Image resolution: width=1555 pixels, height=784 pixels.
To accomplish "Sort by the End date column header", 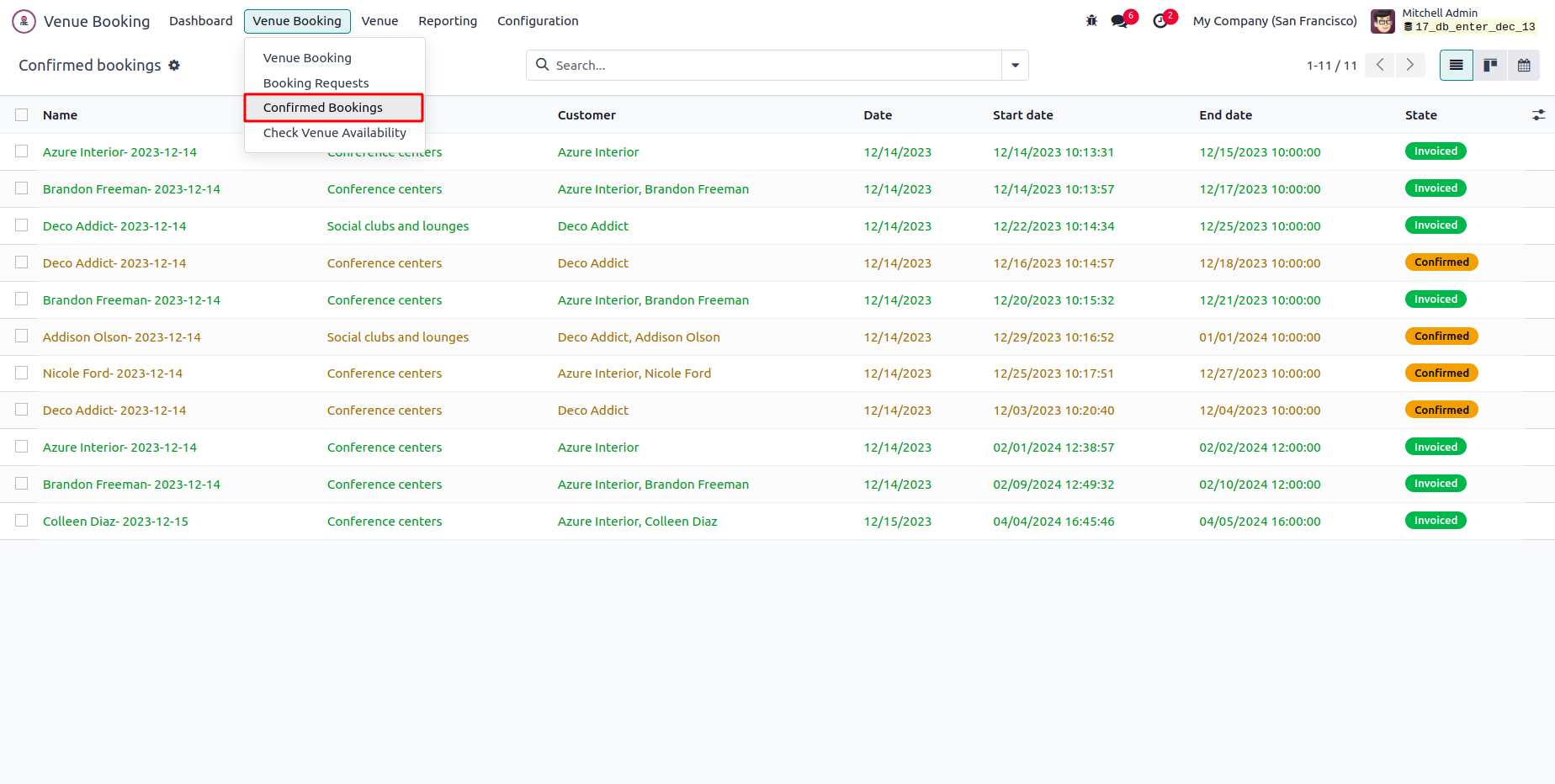I will coord(1225,115).
